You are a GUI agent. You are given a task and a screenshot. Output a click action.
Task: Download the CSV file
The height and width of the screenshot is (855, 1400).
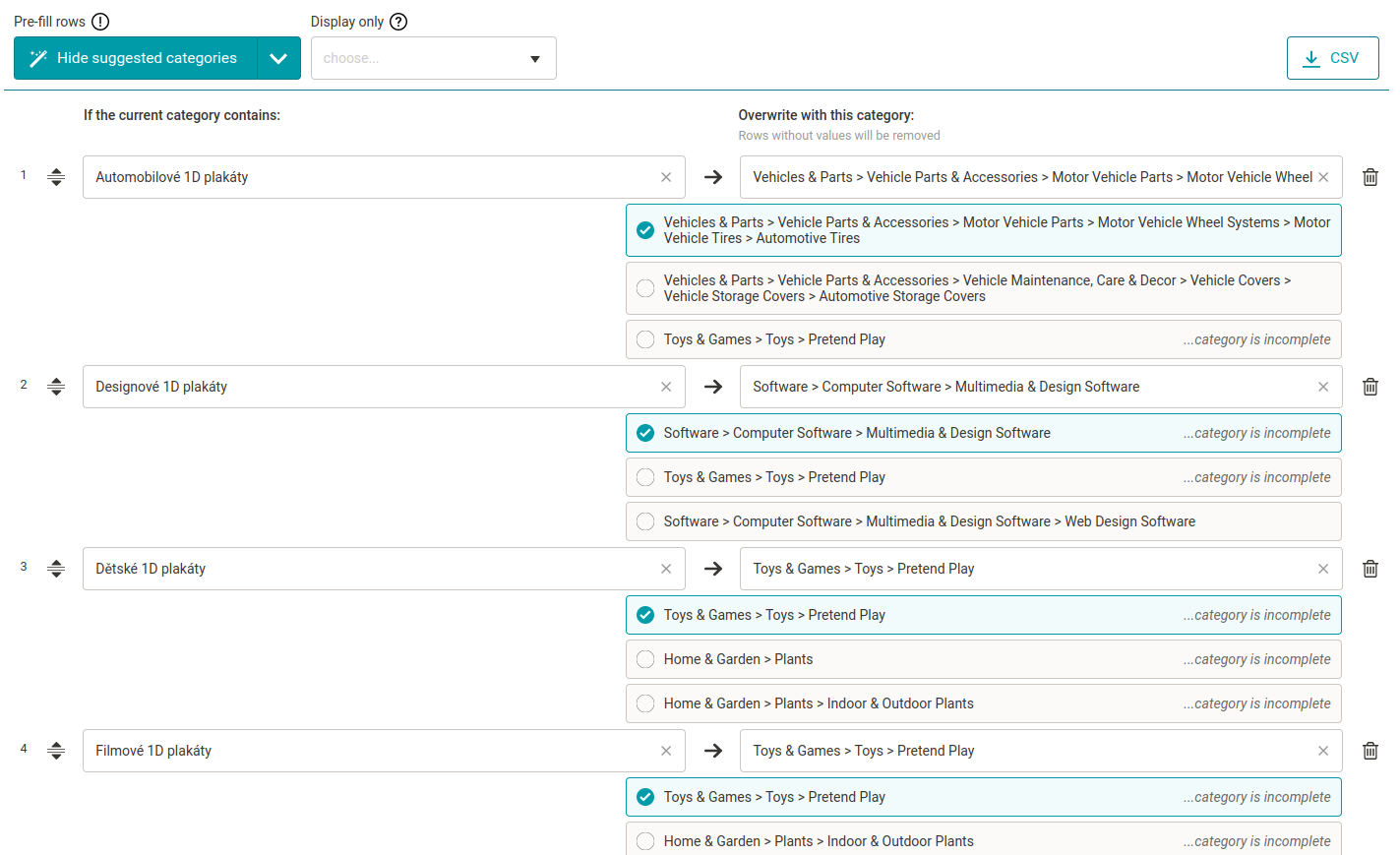pyautogui.click(x=1332, y=58)
